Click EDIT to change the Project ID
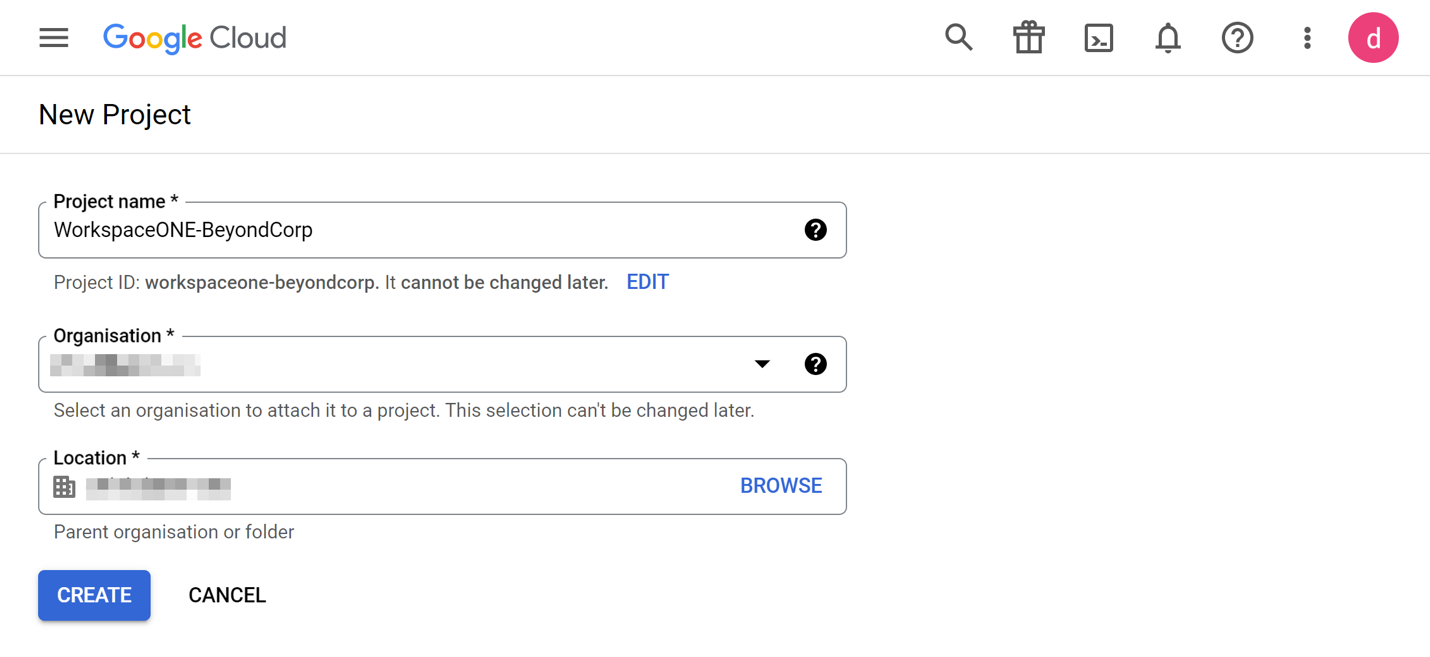This screenshot has width=1430, height=657. (x=647, y=282)
